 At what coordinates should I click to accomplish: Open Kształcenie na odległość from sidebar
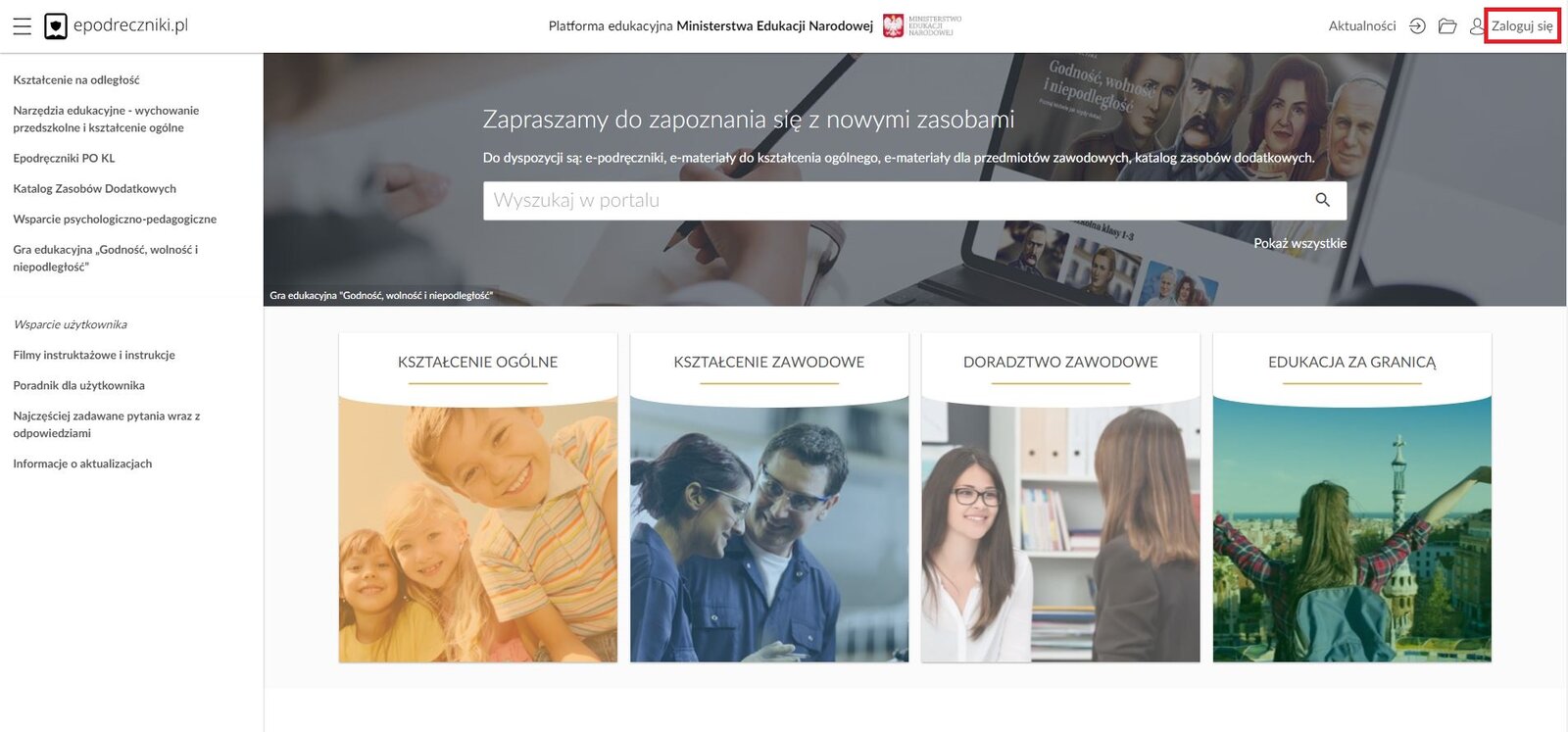click(76, 80)
